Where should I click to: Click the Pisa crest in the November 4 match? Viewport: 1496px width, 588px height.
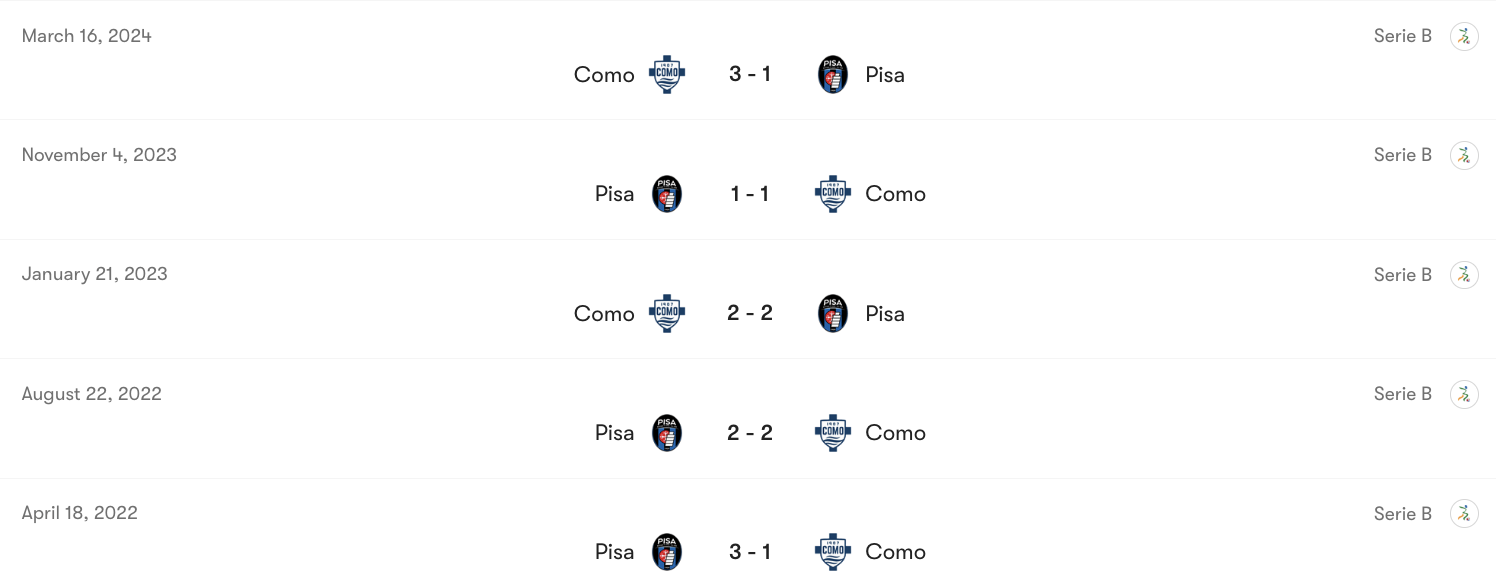point(667,193)
